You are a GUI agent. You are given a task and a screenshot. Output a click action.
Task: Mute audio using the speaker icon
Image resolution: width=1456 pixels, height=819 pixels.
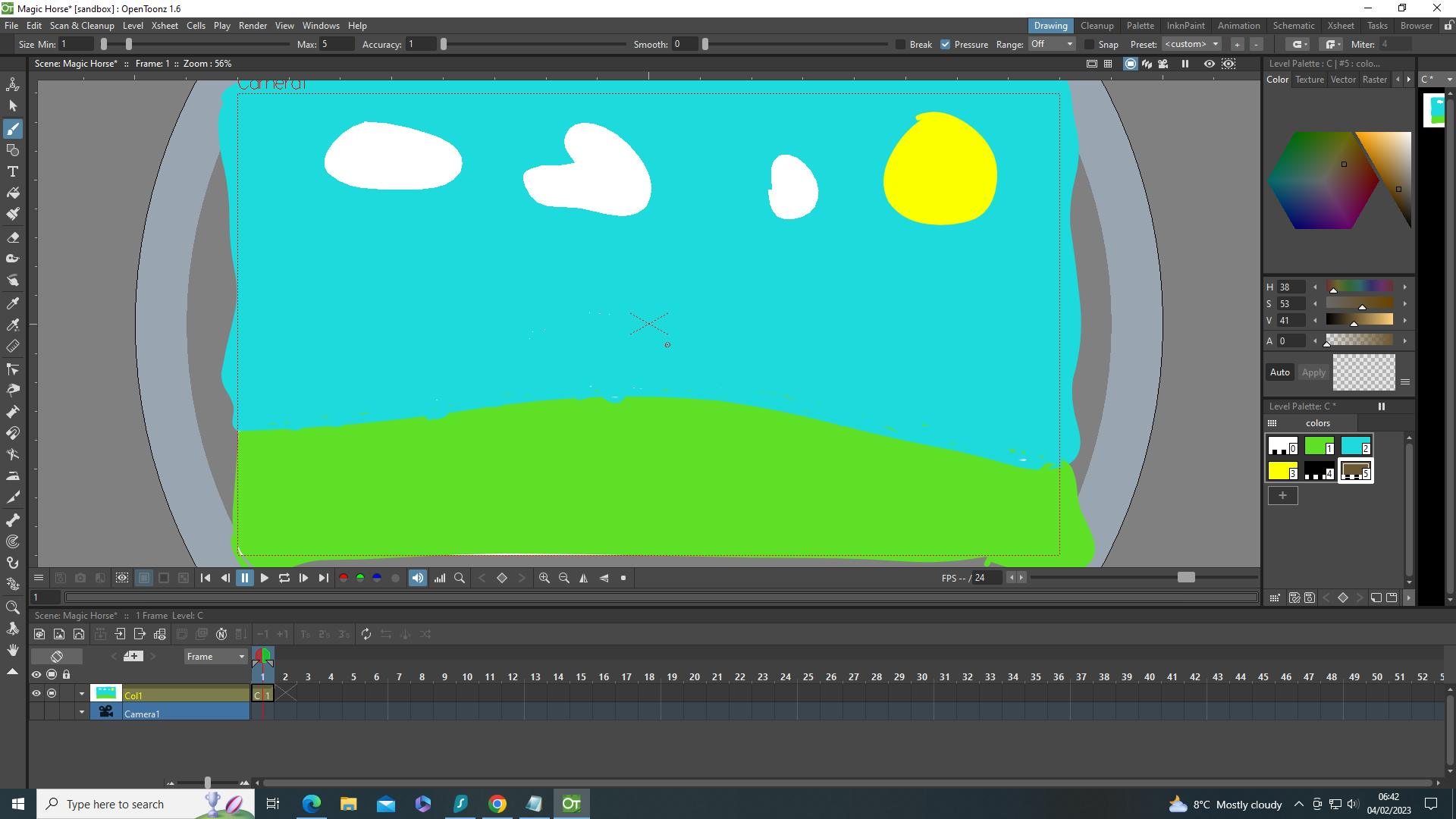[417, 578]
